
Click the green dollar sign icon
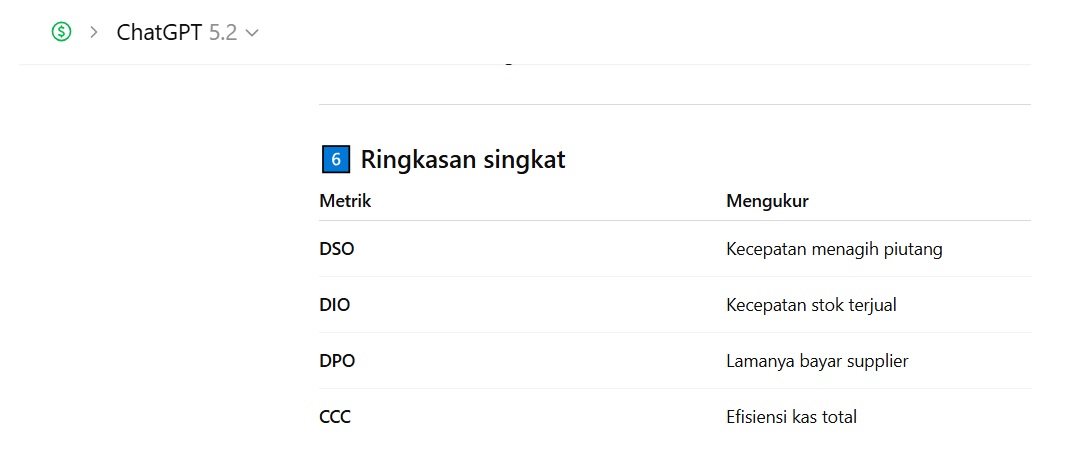click(x=62, y=32)
